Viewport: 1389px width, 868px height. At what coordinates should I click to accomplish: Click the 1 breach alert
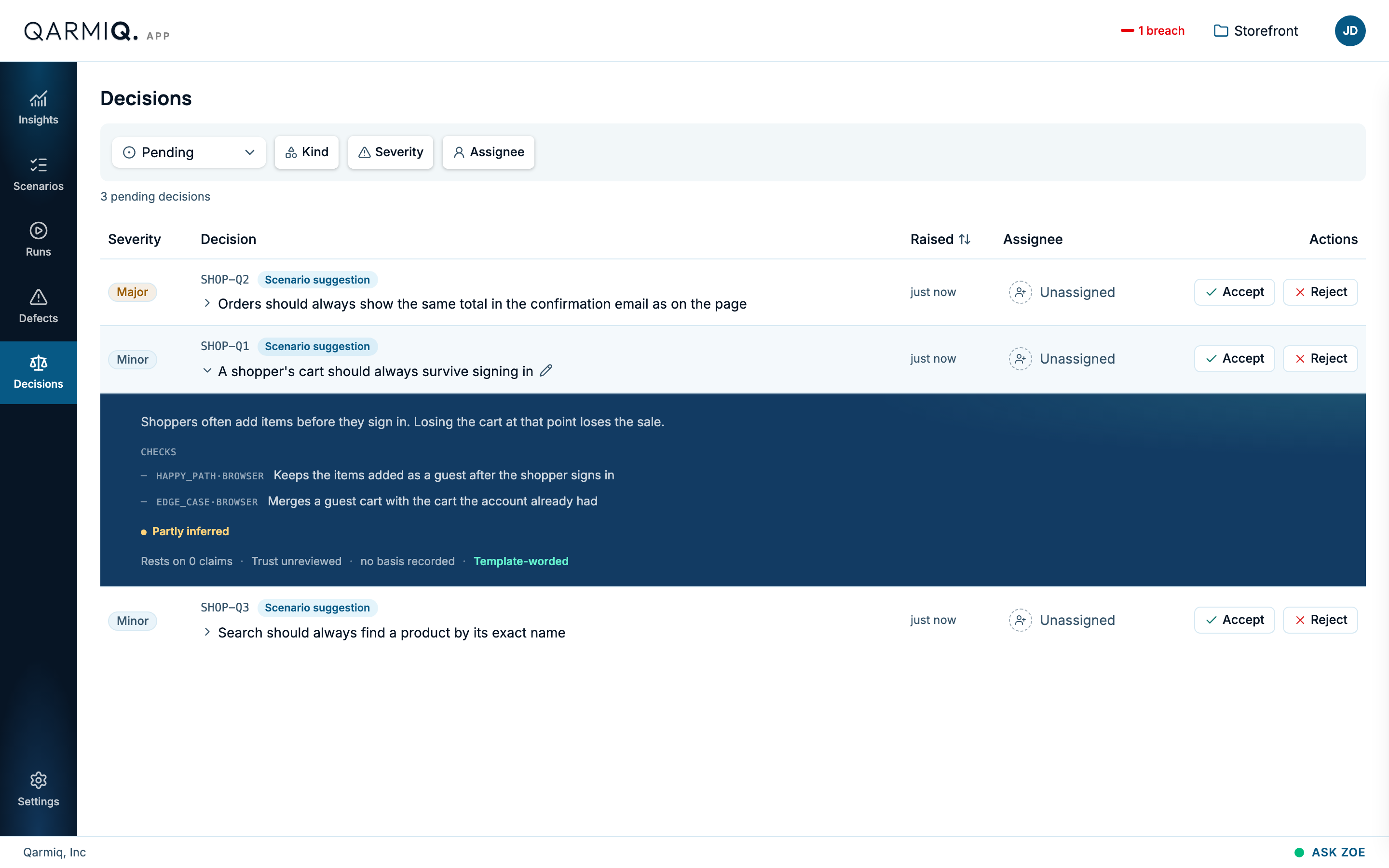point(1153,31)
